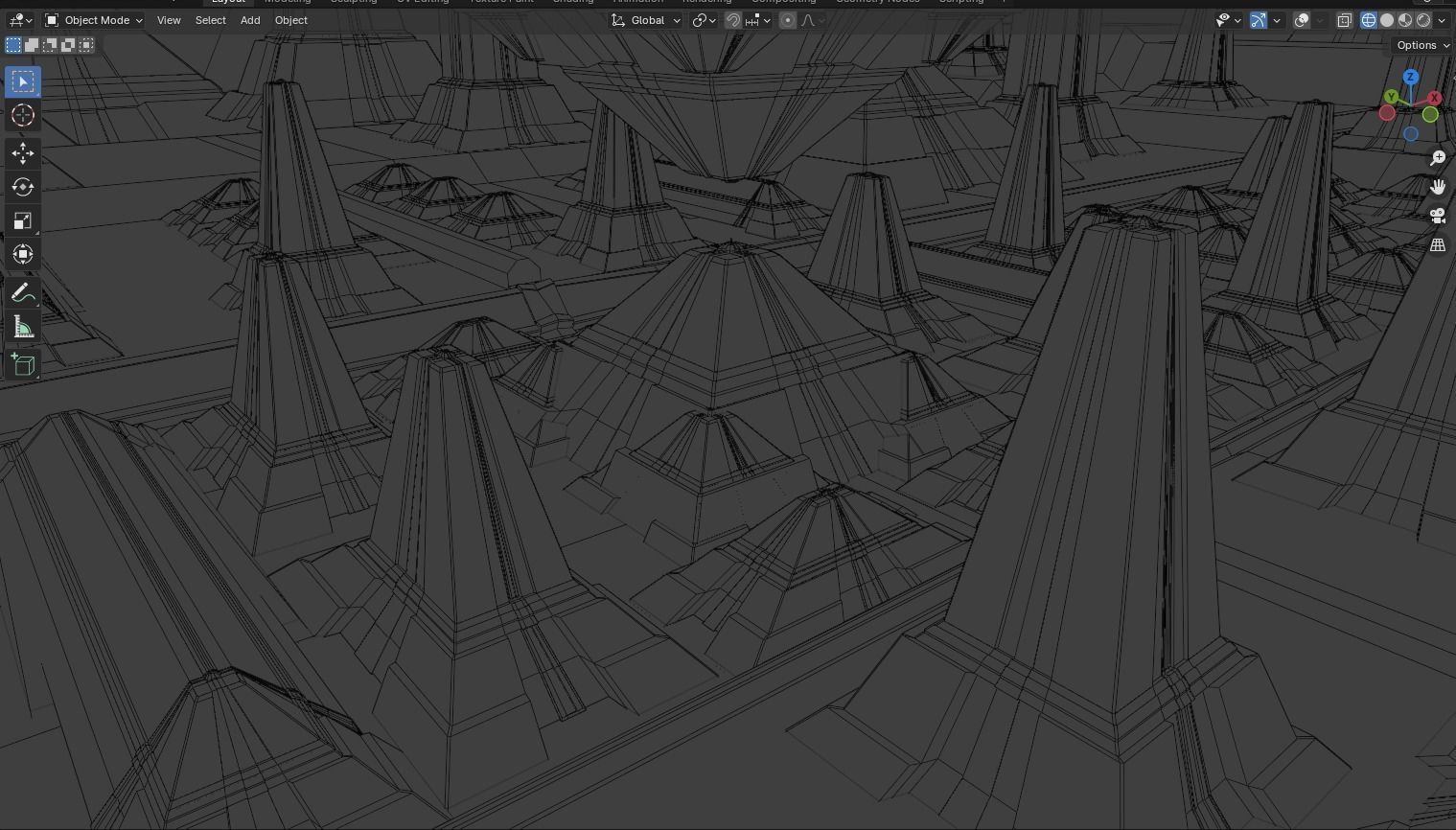
Task: Click the blue Z axis gizmo ball
Action: [x=1410, y=77]
